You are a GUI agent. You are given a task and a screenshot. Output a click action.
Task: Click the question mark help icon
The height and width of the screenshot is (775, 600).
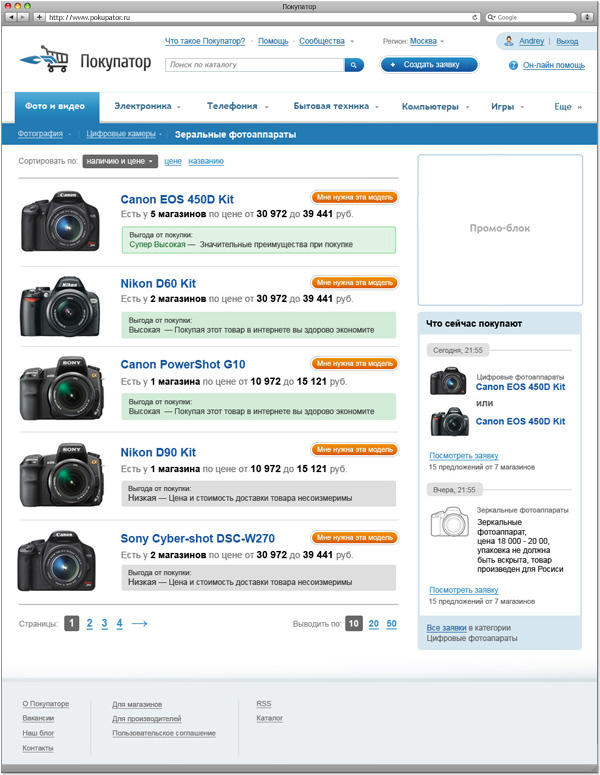point(514,65)
